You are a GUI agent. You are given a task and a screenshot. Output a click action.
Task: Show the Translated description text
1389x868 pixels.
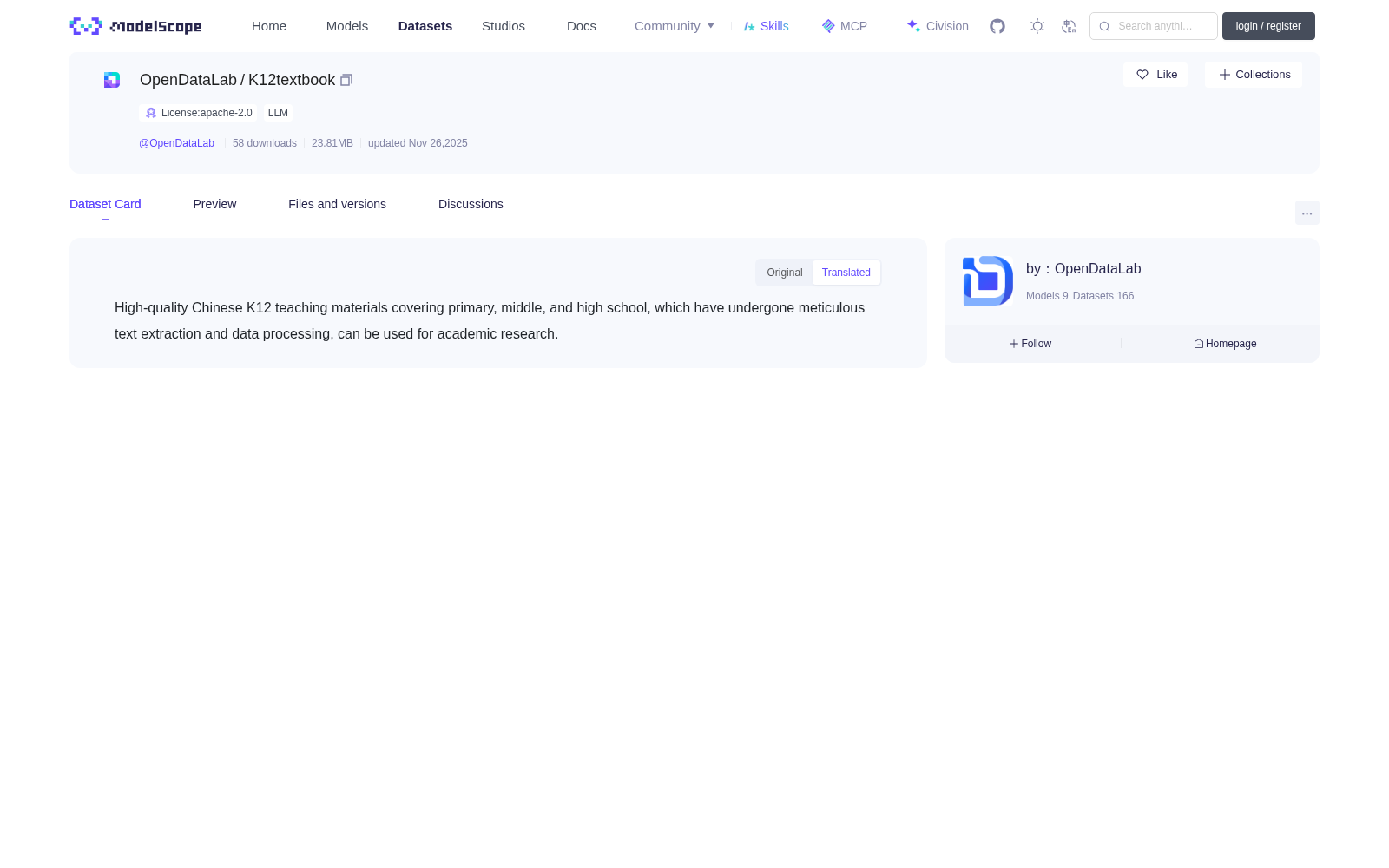pyautogui.click(x=846, y=273)
